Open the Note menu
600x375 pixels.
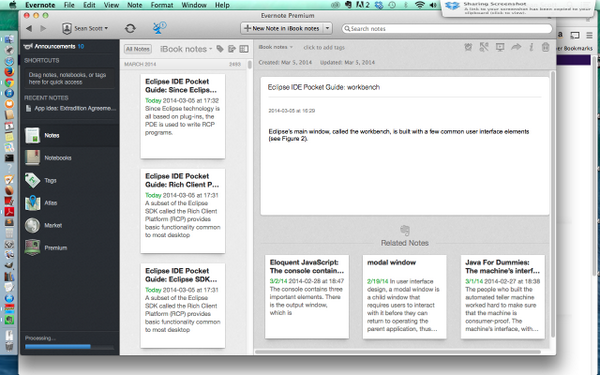coord(135,5)
